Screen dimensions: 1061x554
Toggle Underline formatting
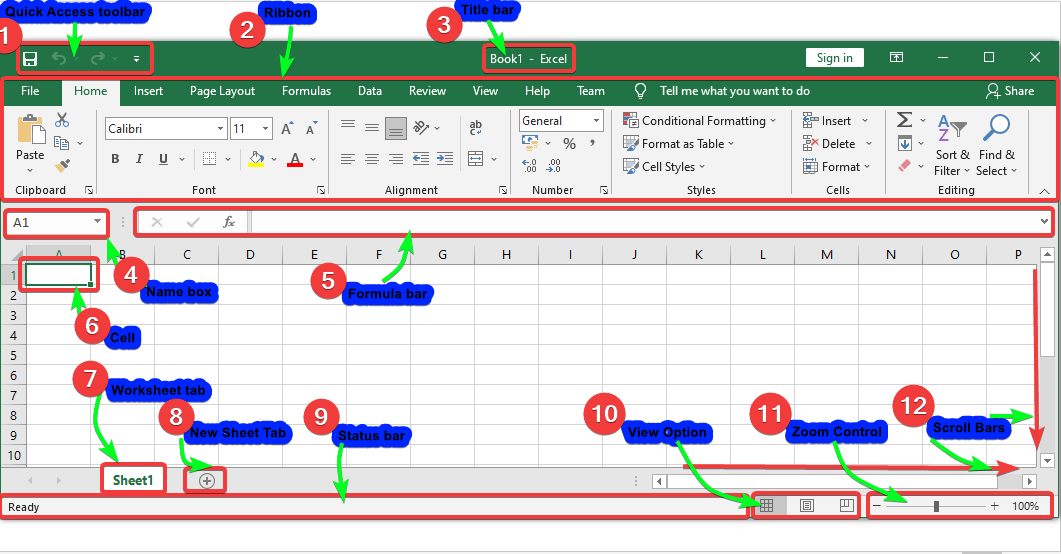point(163,159)
